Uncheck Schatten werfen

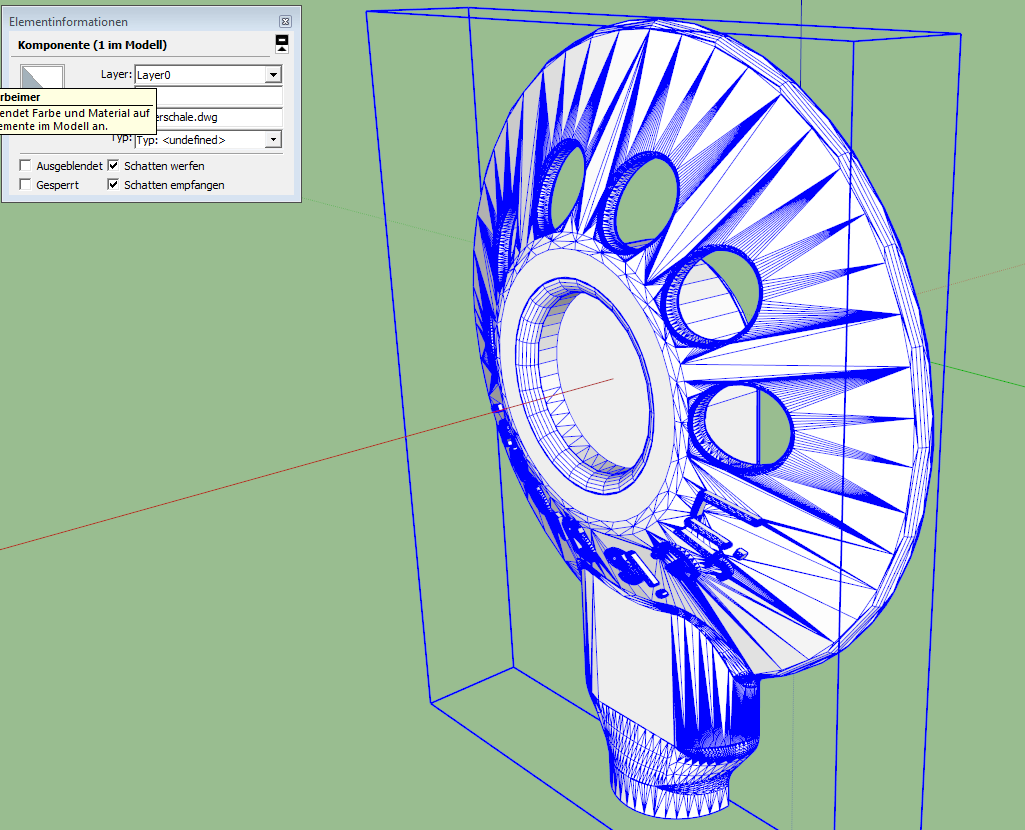point(114,165)
